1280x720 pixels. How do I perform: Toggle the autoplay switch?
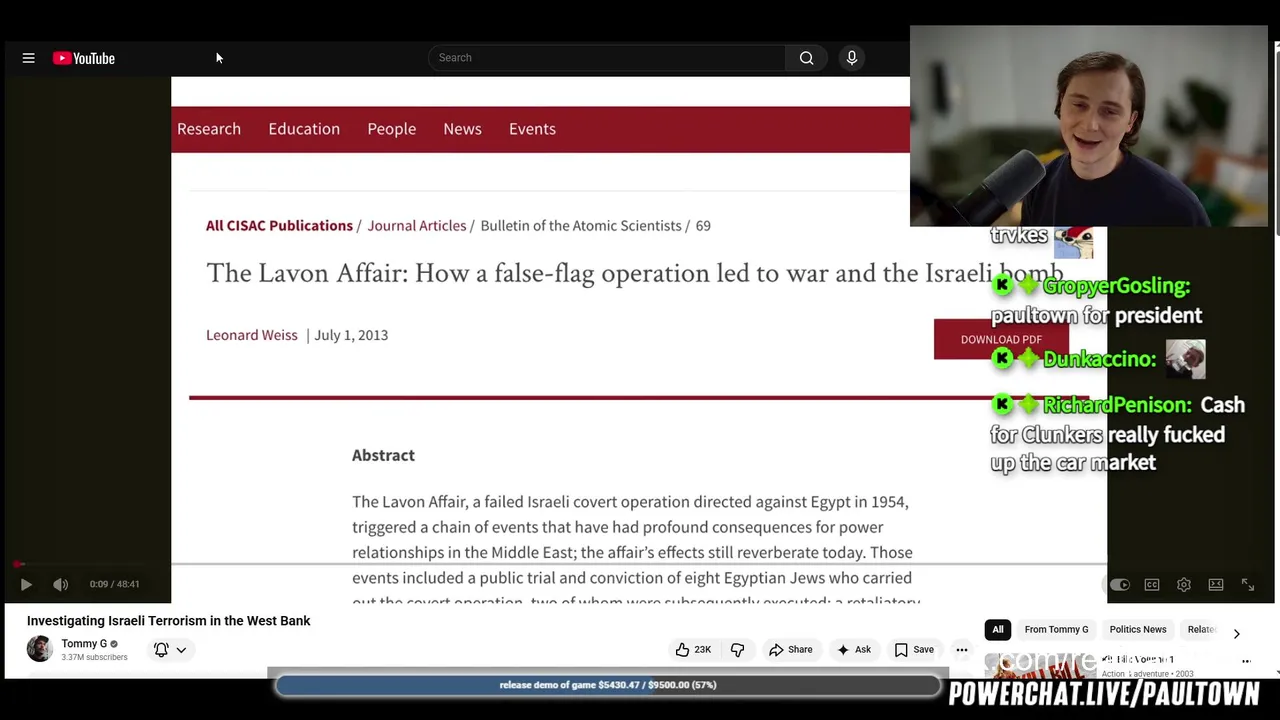pos(1119,585)
